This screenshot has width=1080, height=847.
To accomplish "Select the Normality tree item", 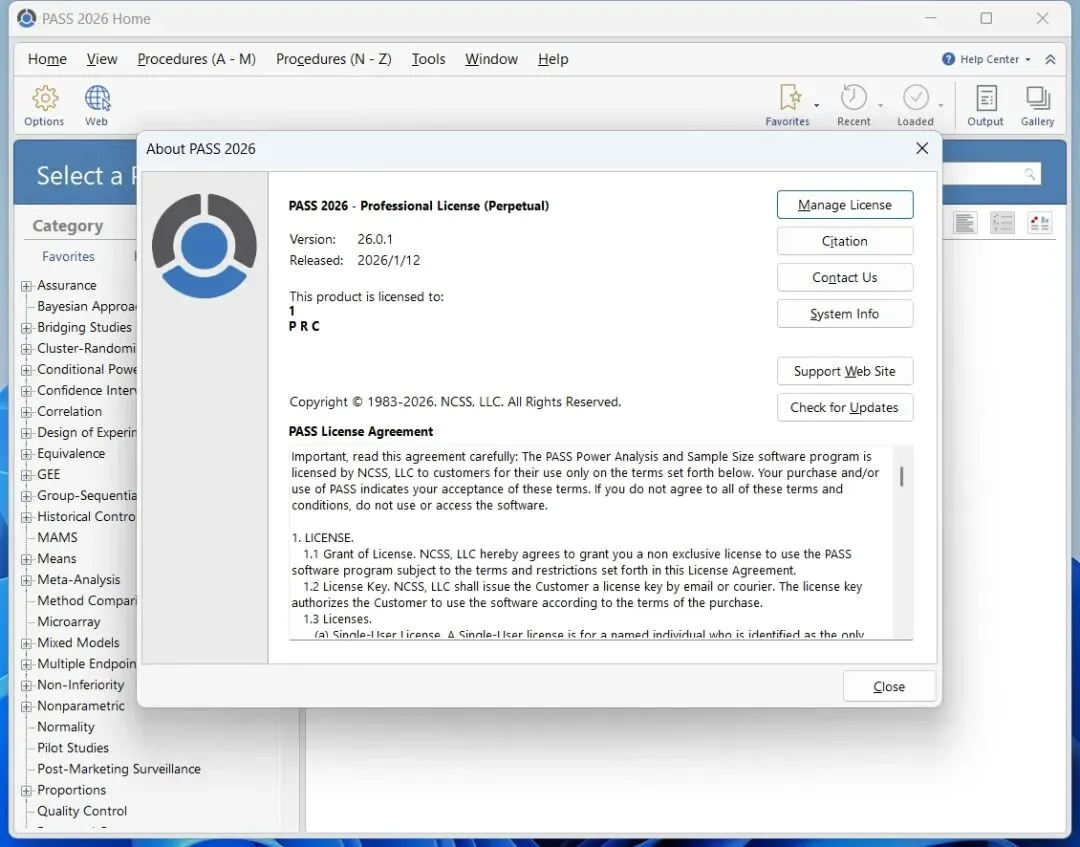I will point(66,726).
